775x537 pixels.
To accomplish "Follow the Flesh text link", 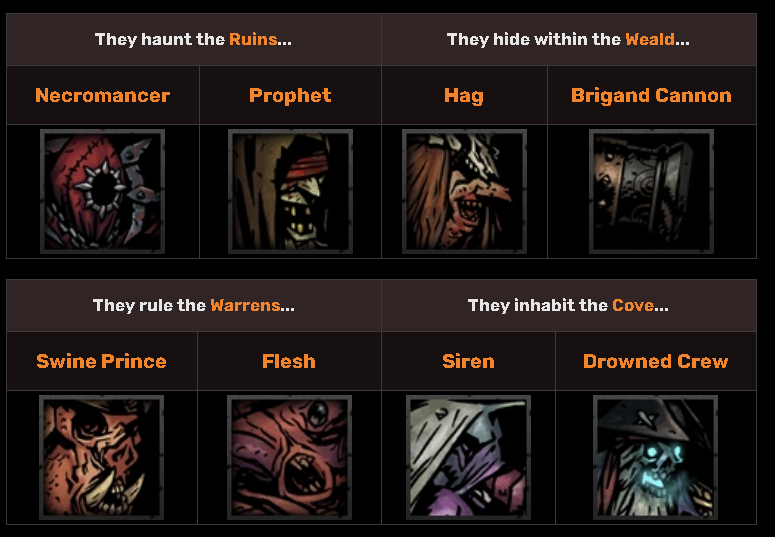I will click(x=289, y=361).
